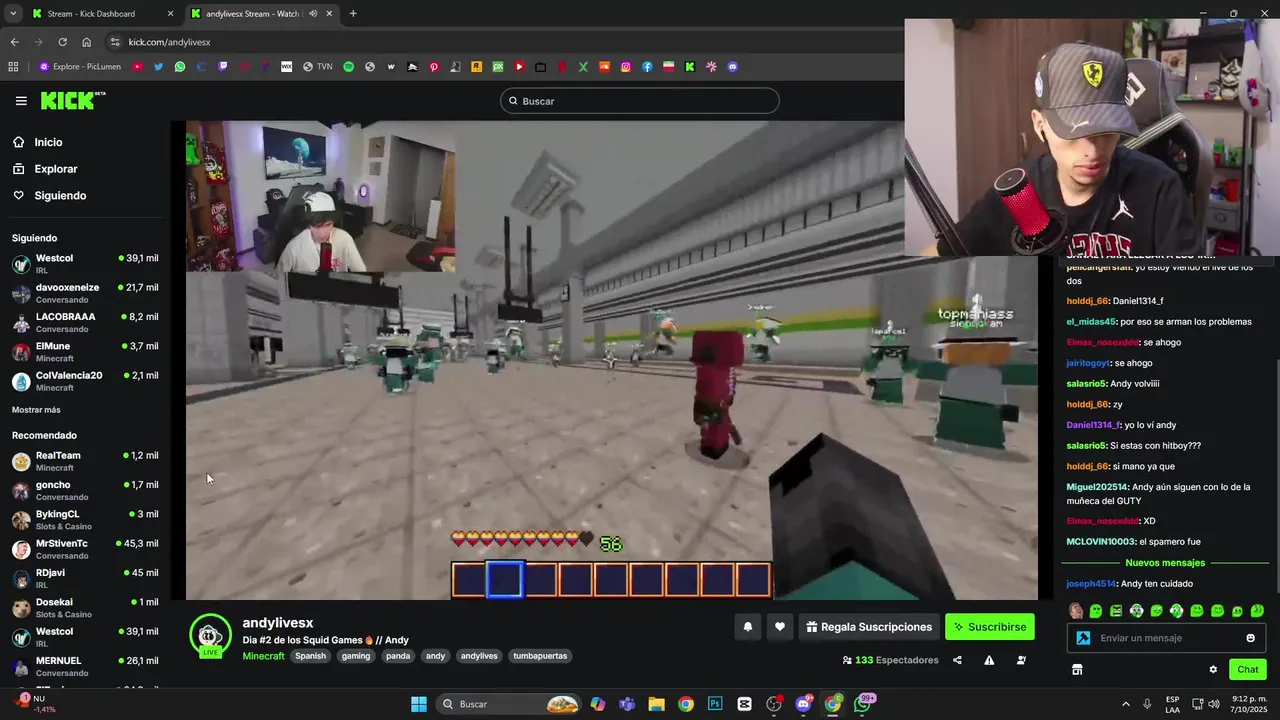This screenshot has width=1280, height=720.
Task: Click the user icon next to report
Action: 1021,660
